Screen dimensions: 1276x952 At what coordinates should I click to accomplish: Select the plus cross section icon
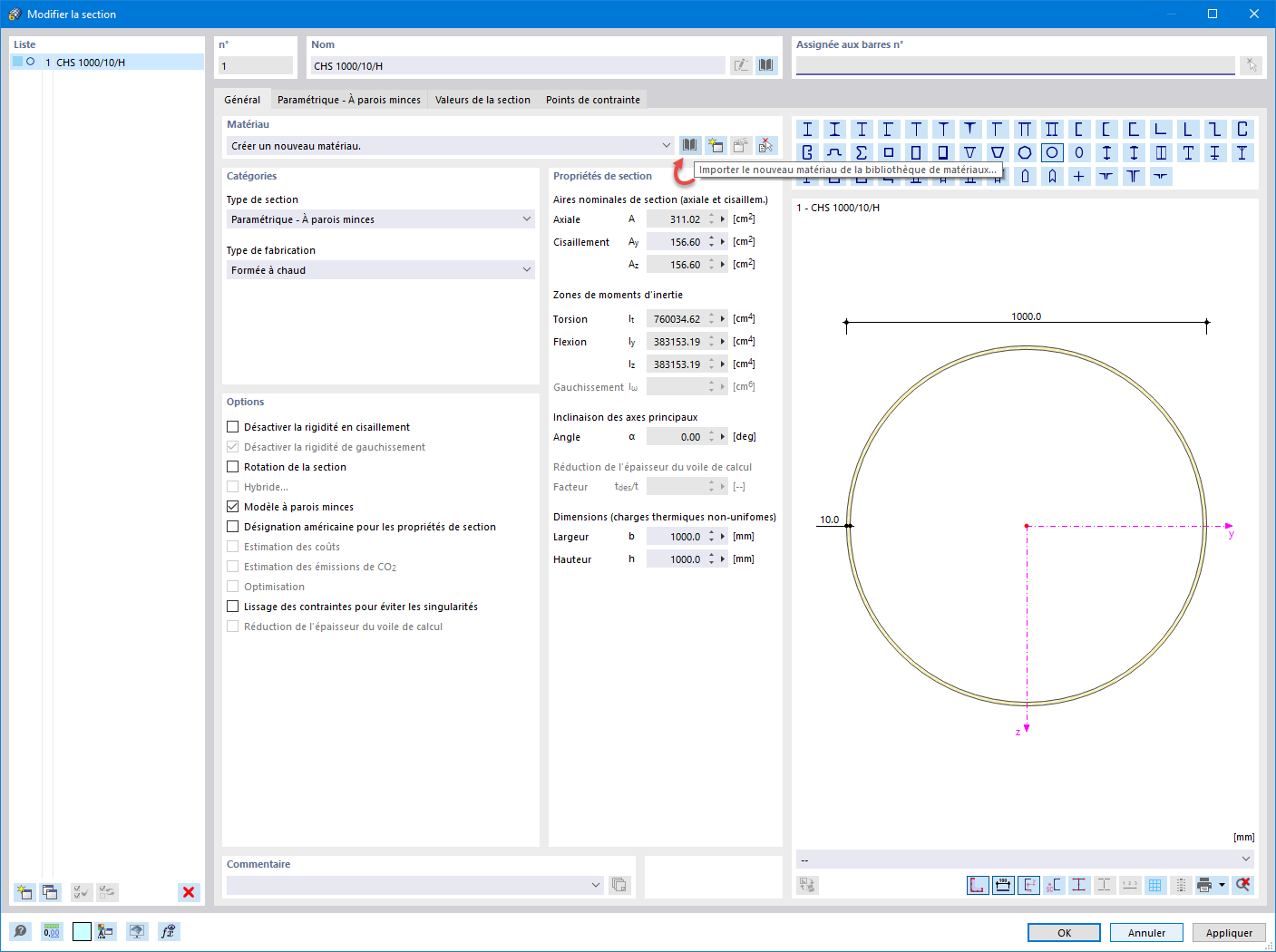1079,176
